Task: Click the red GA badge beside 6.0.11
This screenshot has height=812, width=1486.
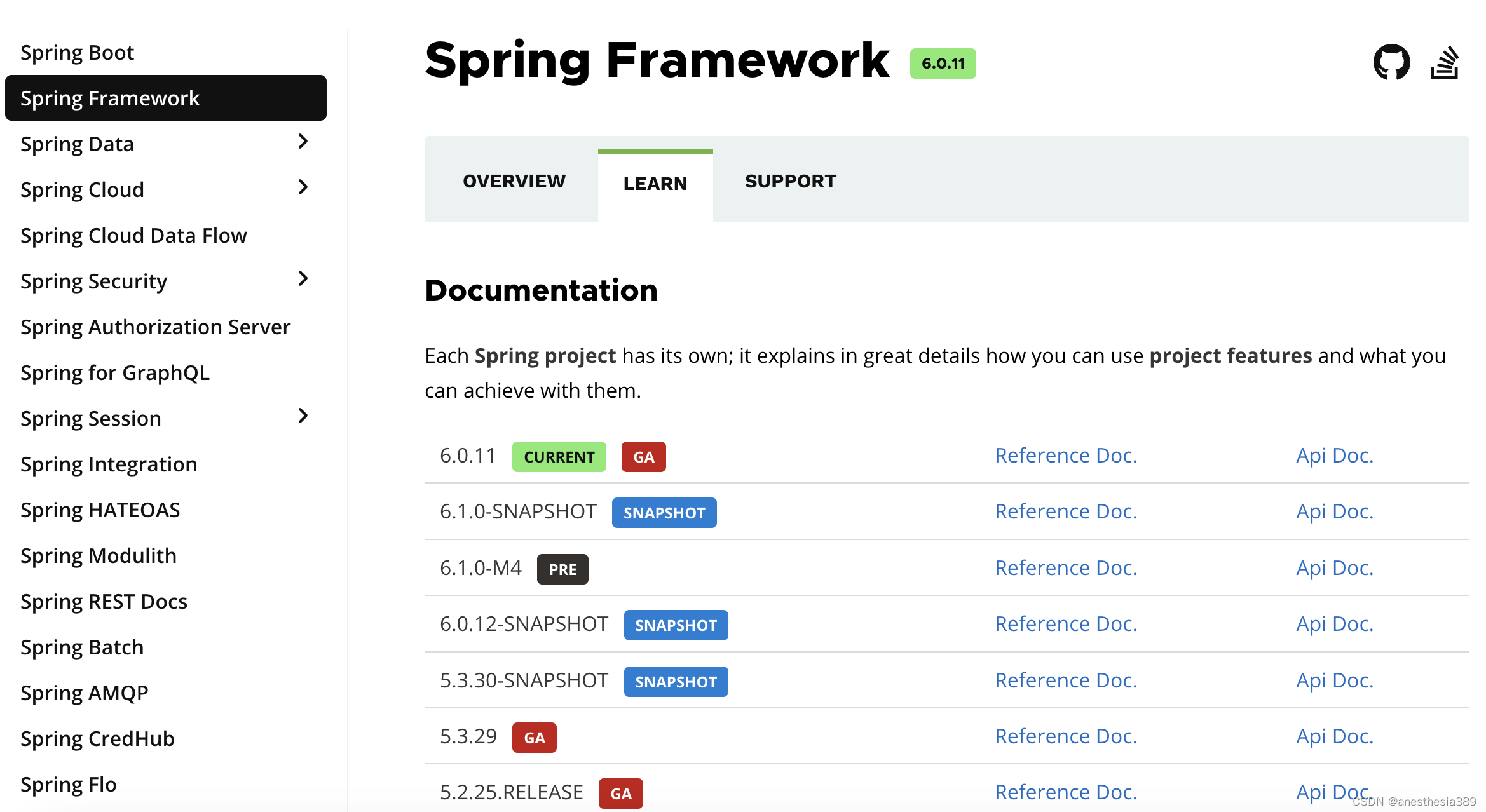Action: pyautogui.click(x=643, y=457)
